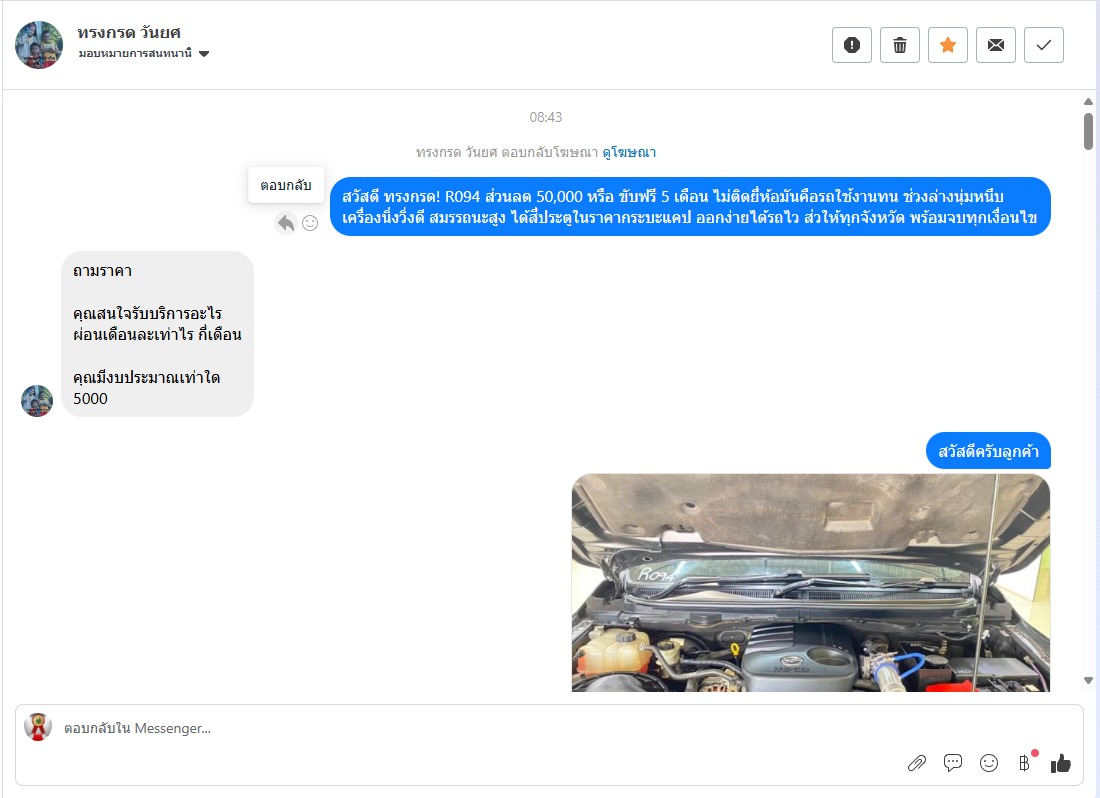The width and height of the screenshot is (1100, 798).
Task: Mark conversation done with checkmark button
Action: [1044, 45]
